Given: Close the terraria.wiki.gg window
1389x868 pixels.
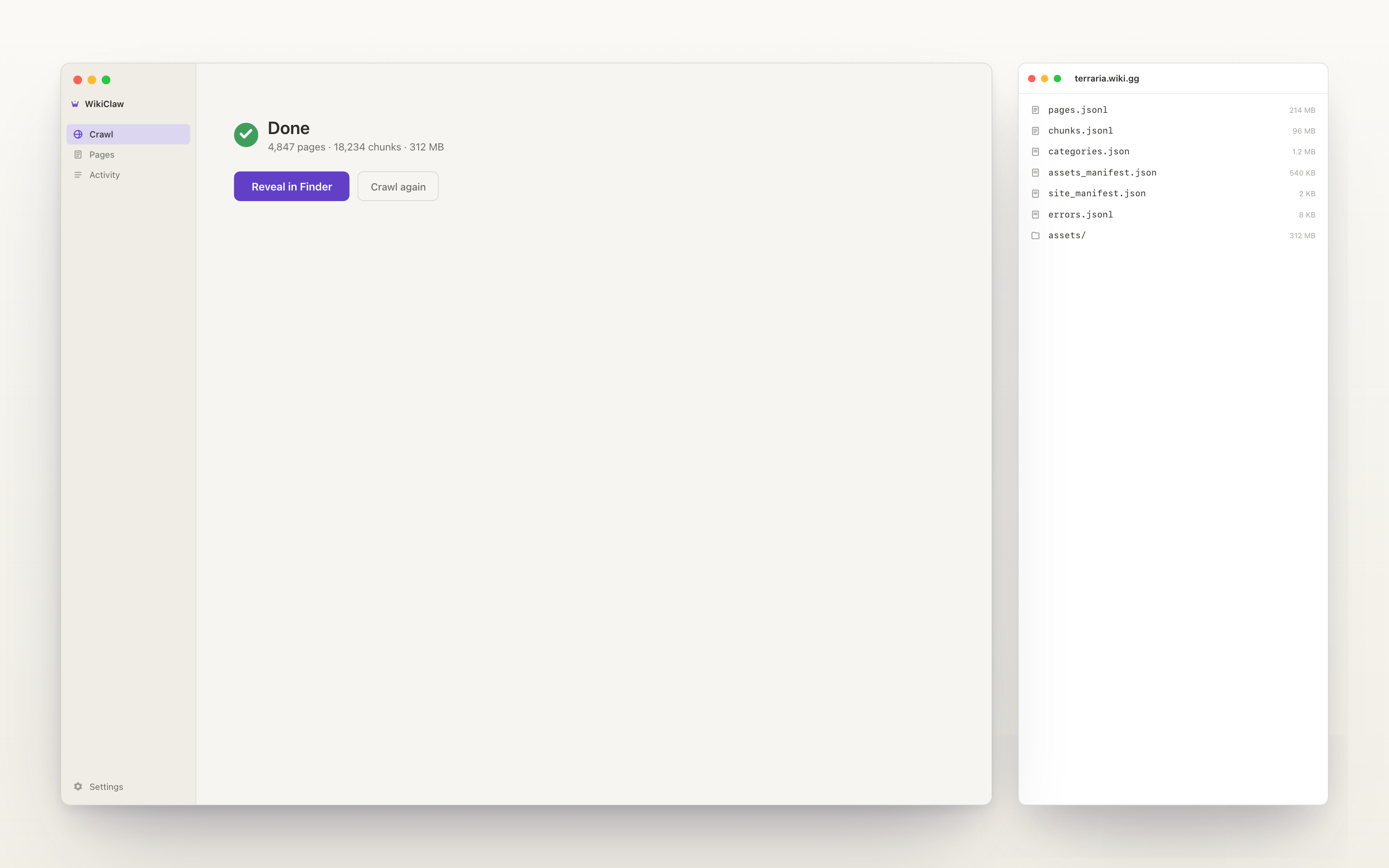Looking at the screenshot, I should coord(1032,79).
